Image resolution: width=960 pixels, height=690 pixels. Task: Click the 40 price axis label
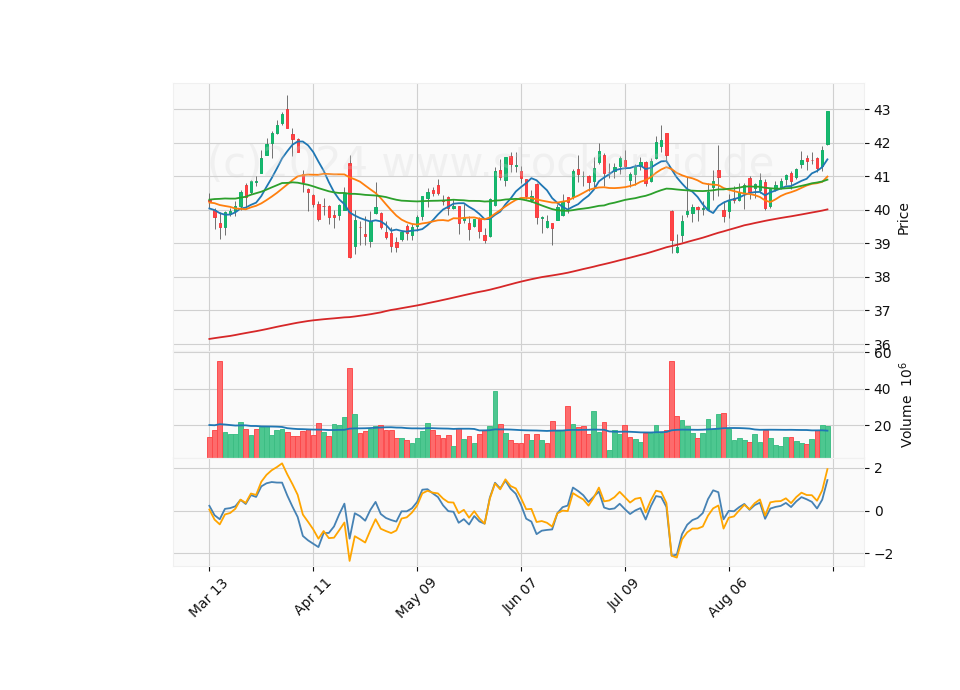pos(882,211)
